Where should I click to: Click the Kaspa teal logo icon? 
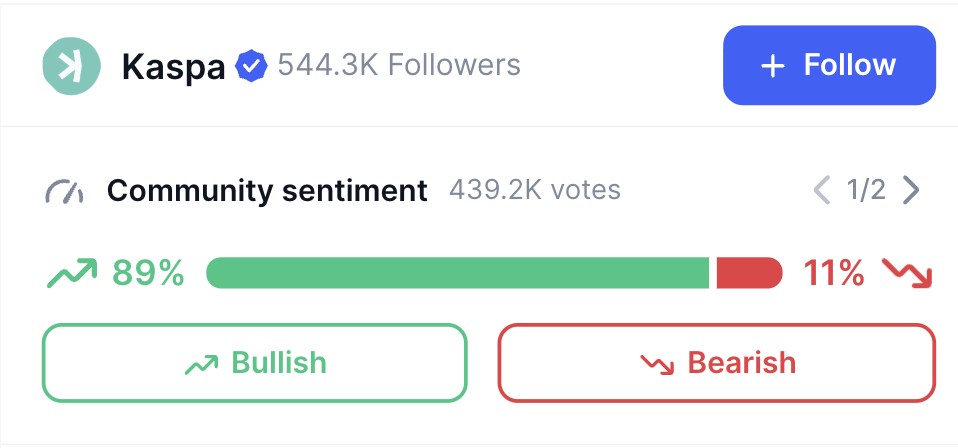pos(72,66)
